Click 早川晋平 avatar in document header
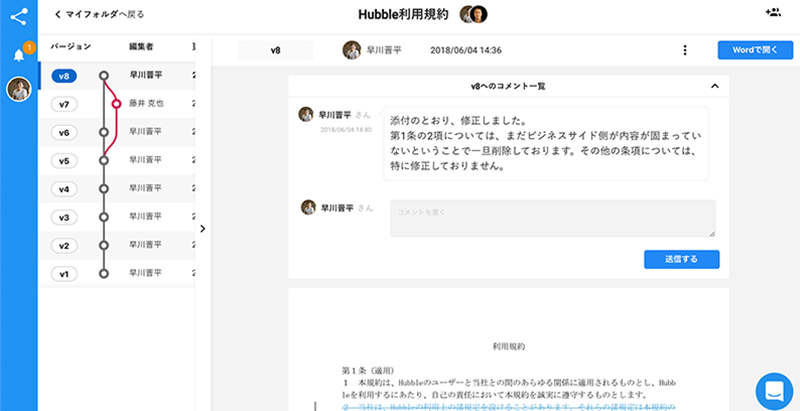 tap(352, 50)
